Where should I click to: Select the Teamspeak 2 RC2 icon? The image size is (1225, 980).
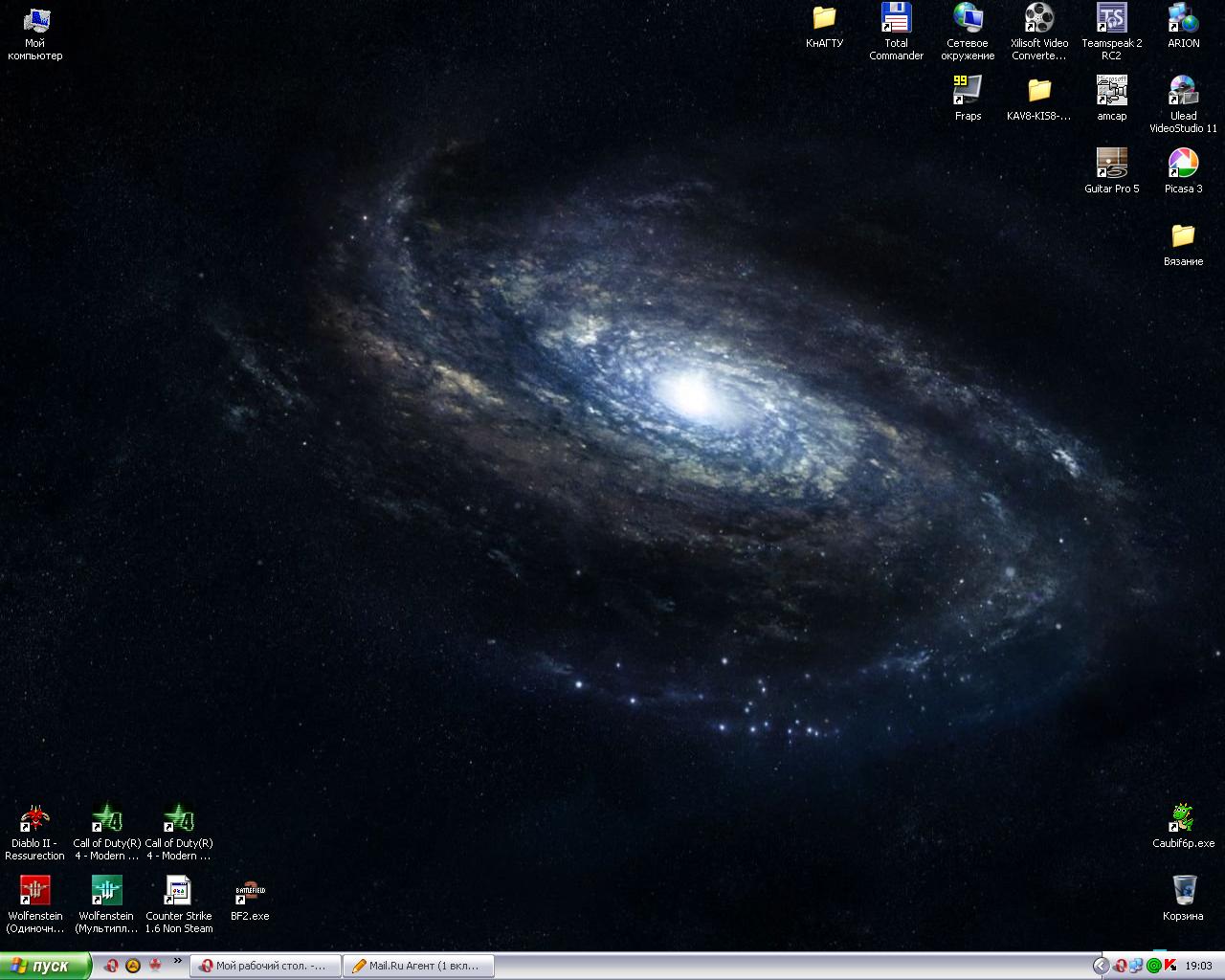(x=1111, y=19)
